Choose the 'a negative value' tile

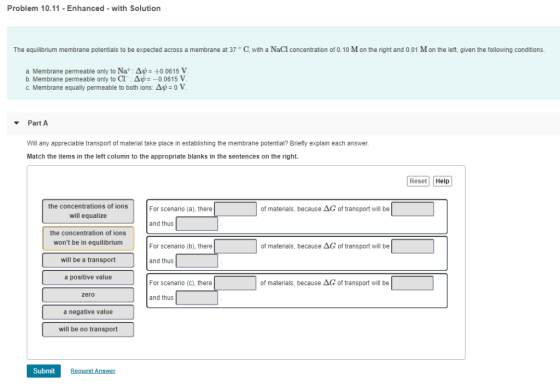pos(88,312)
